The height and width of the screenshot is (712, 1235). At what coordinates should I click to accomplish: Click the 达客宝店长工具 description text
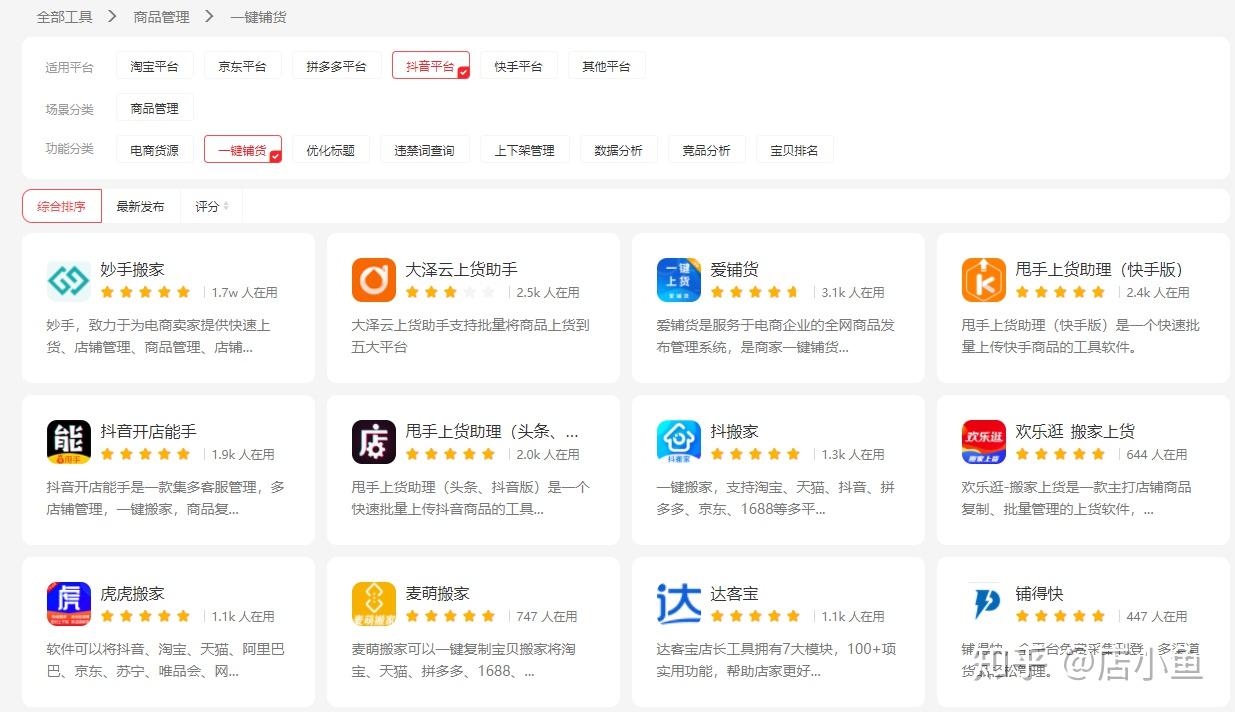[776, 660]
